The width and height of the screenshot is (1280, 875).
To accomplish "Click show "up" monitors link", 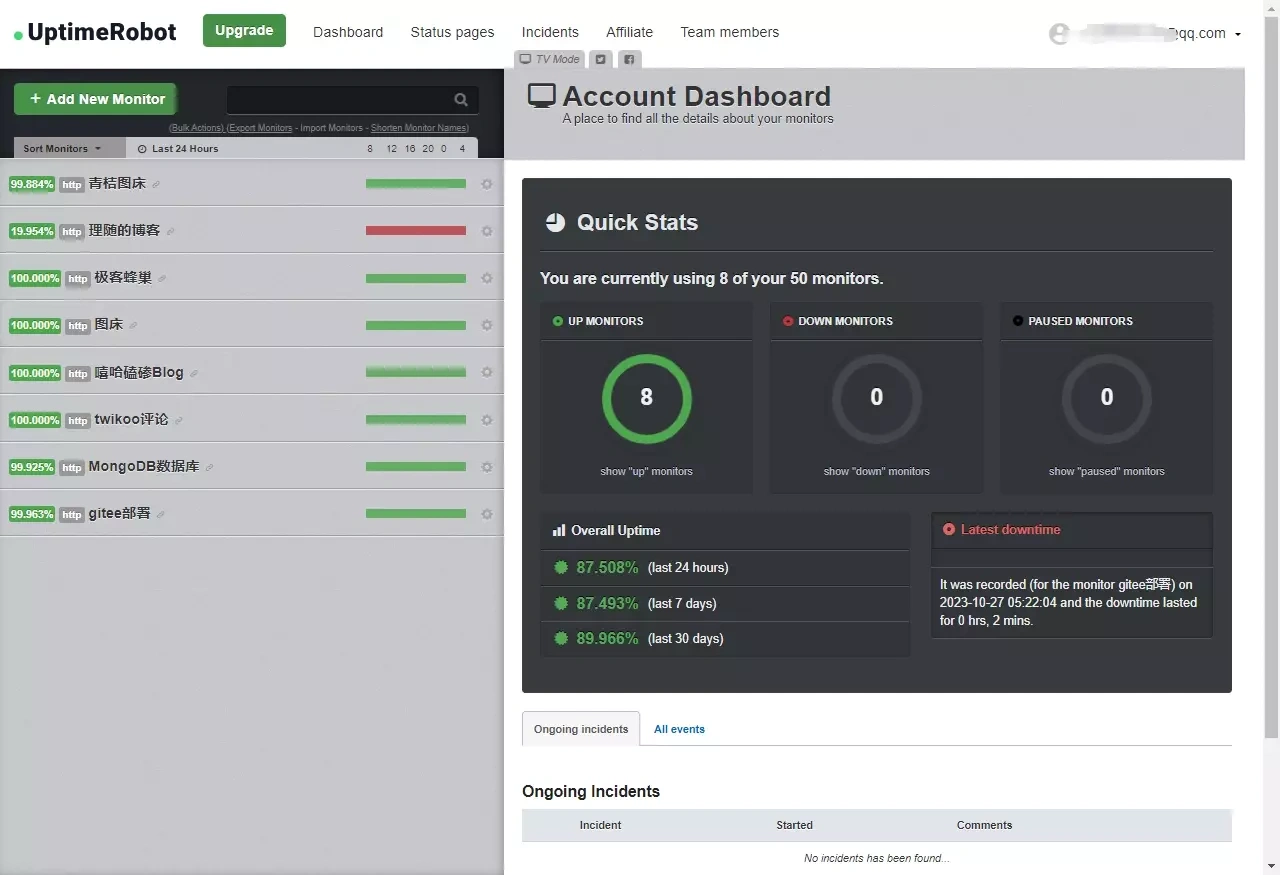I will [646, 471].
